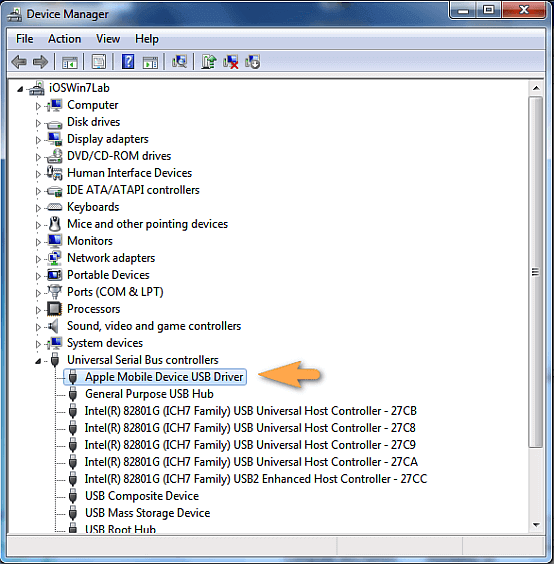The height and width of the screenshot is (564, 554).
Task: Open the Action menu
Action: tap(64, 38)
